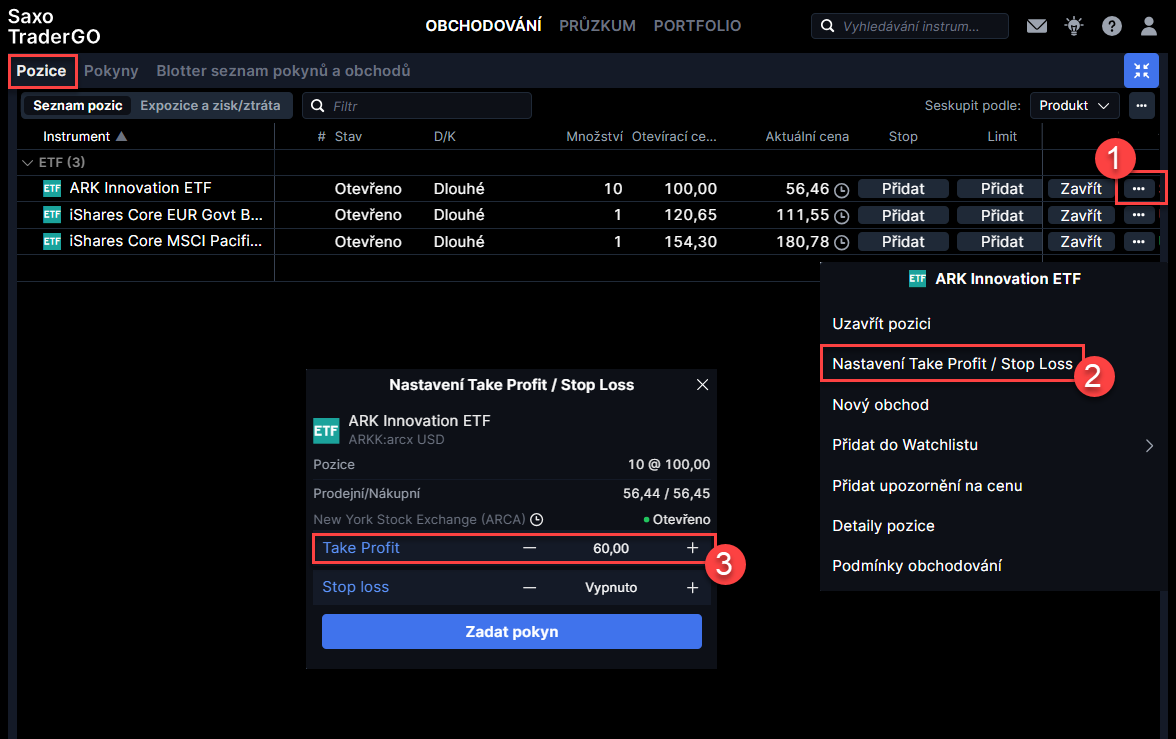
Task: Add a Limit to ARK Innovation ETF
Action: coord(1002,189)
